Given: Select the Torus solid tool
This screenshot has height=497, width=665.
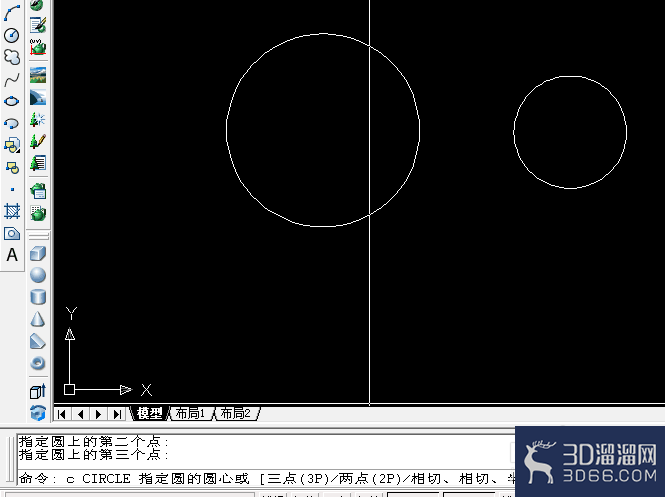Looking at the screenshot, I should click(38, 363).
